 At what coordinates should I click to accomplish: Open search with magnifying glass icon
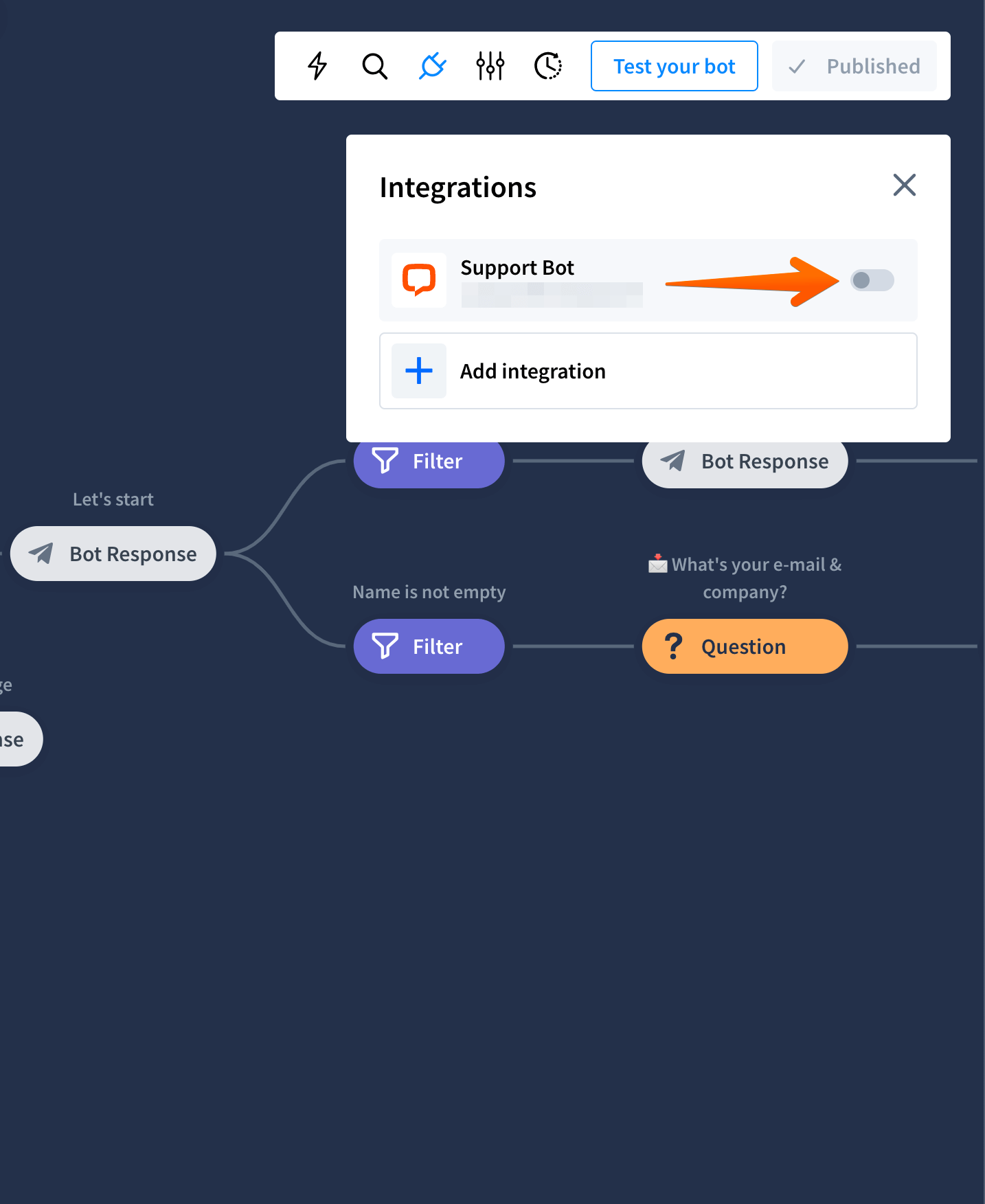pyautogui.click(x=375, y=66)
